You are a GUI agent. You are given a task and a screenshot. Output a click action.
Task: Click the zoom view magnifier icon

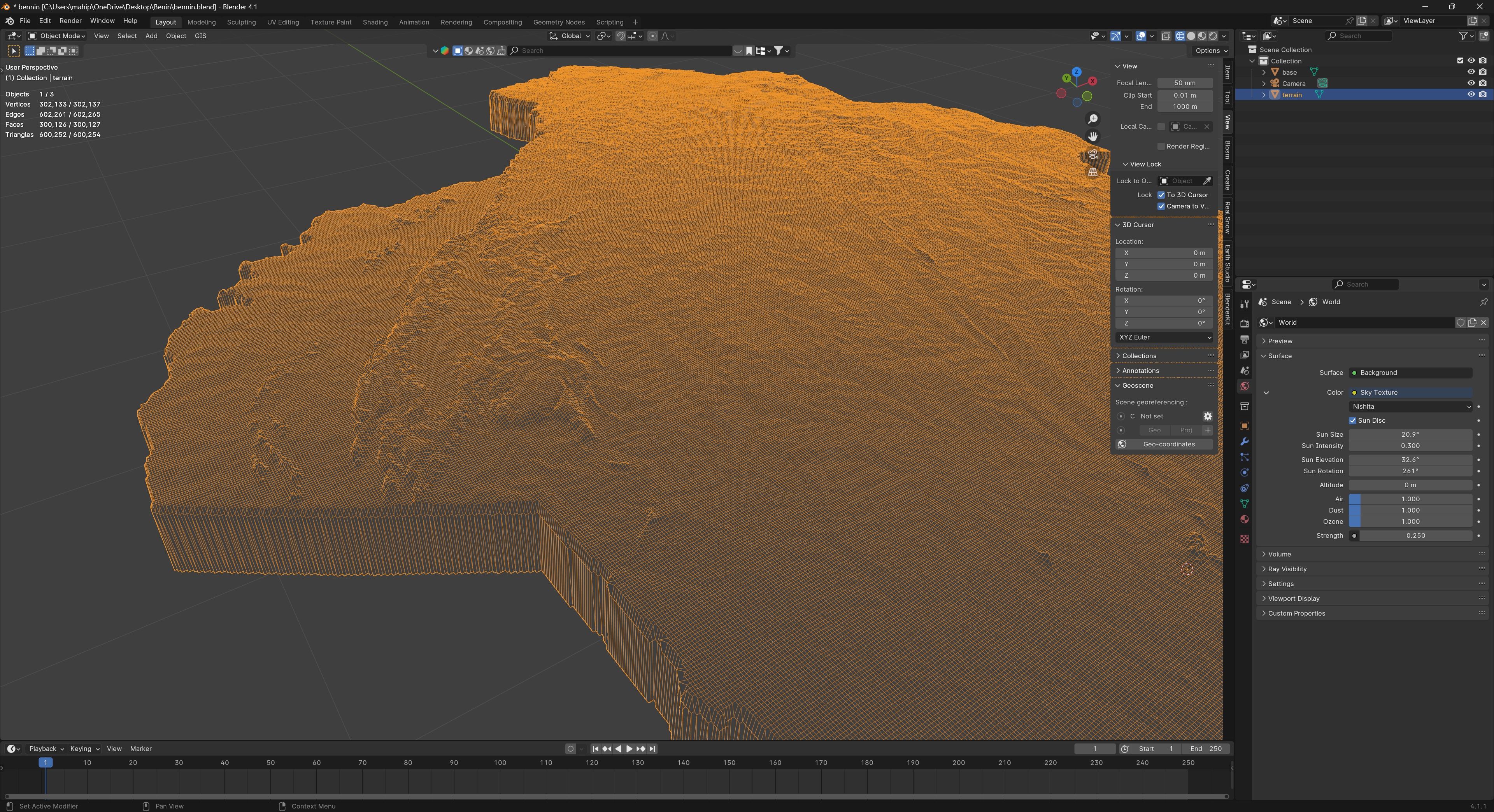coord(1092,119)
